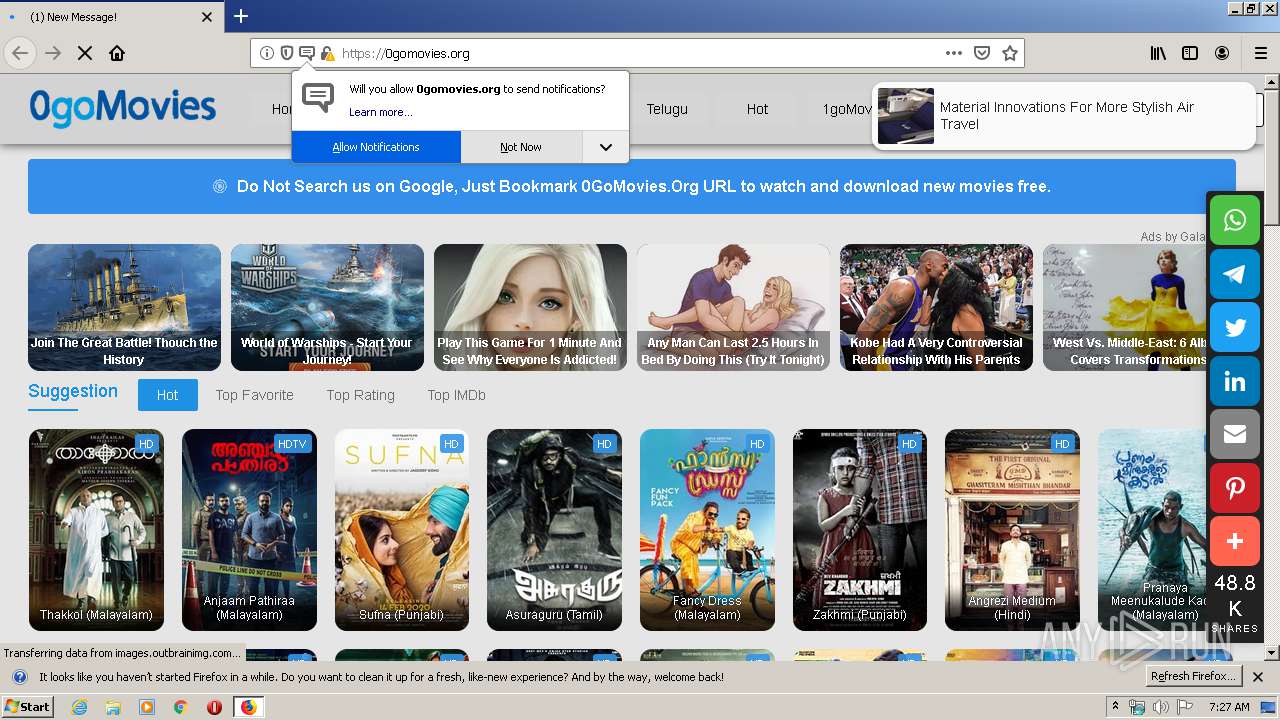Stop loading the page with X button
Viewport: 1280px width, 720px height.
click(85, 53)
